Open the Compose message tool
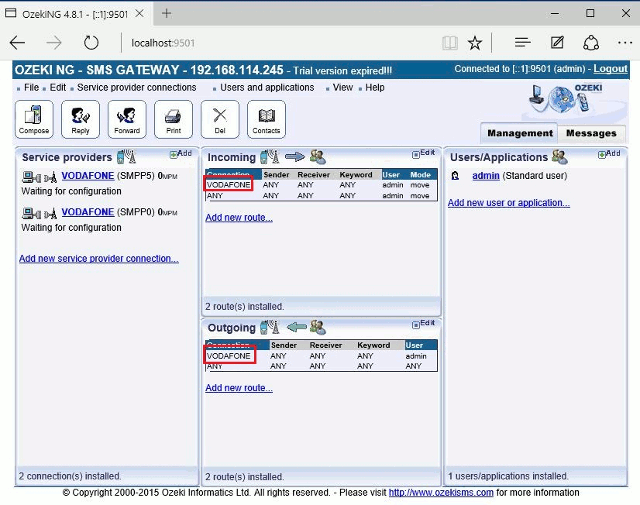The image size is (640, 505). [34, 119]
